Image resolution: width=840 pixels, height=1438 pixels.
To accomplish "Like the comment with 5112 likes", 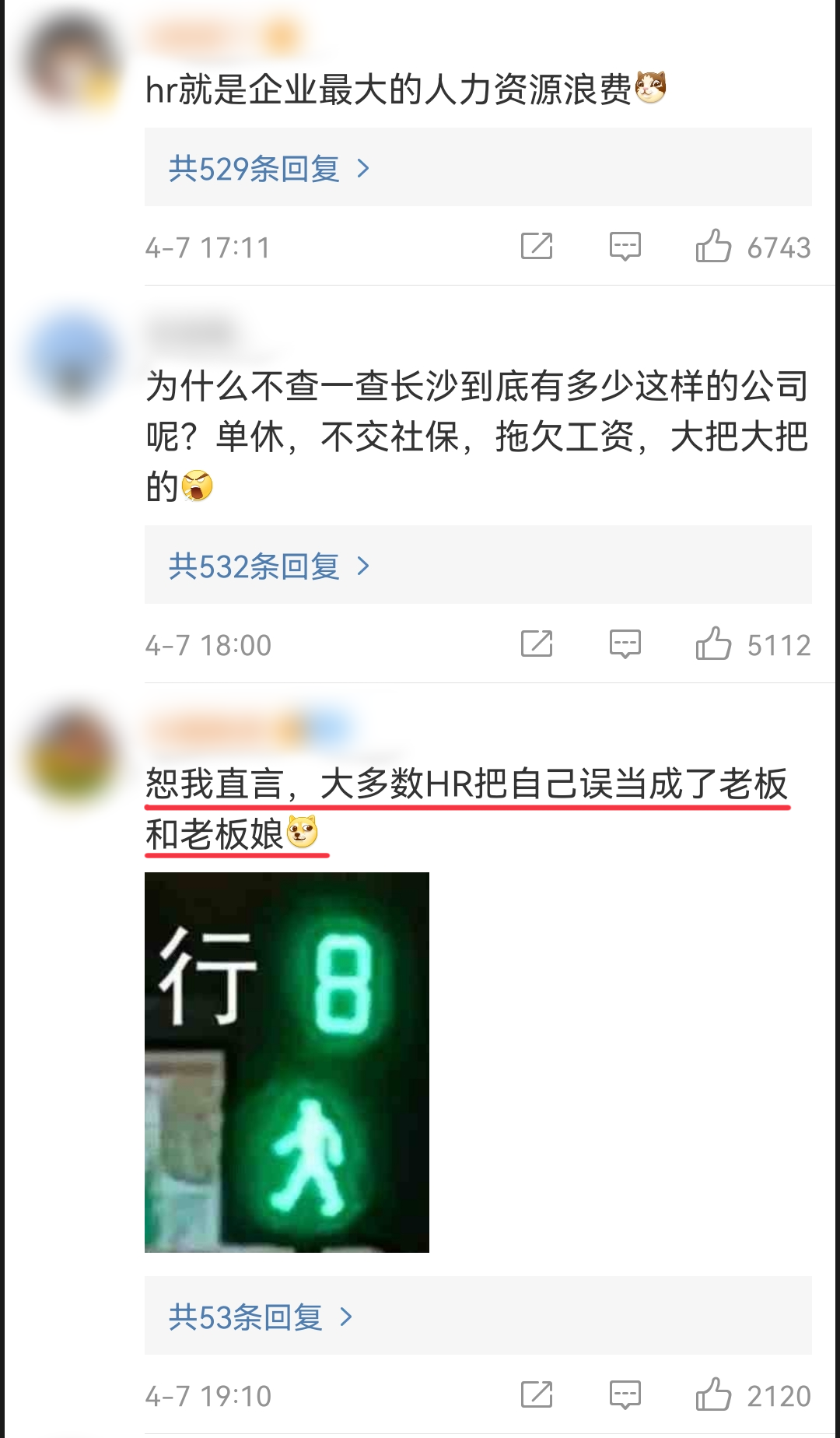I will 713,644.
